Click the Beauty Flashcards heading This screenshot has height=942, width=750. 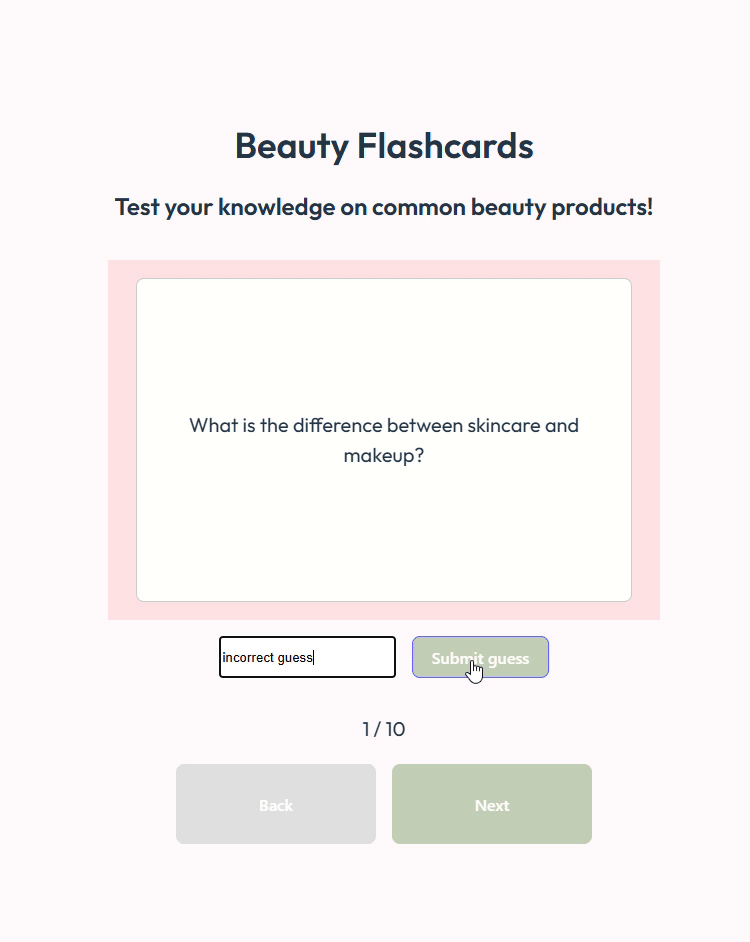pyautogui.click(x=383, y=146)
